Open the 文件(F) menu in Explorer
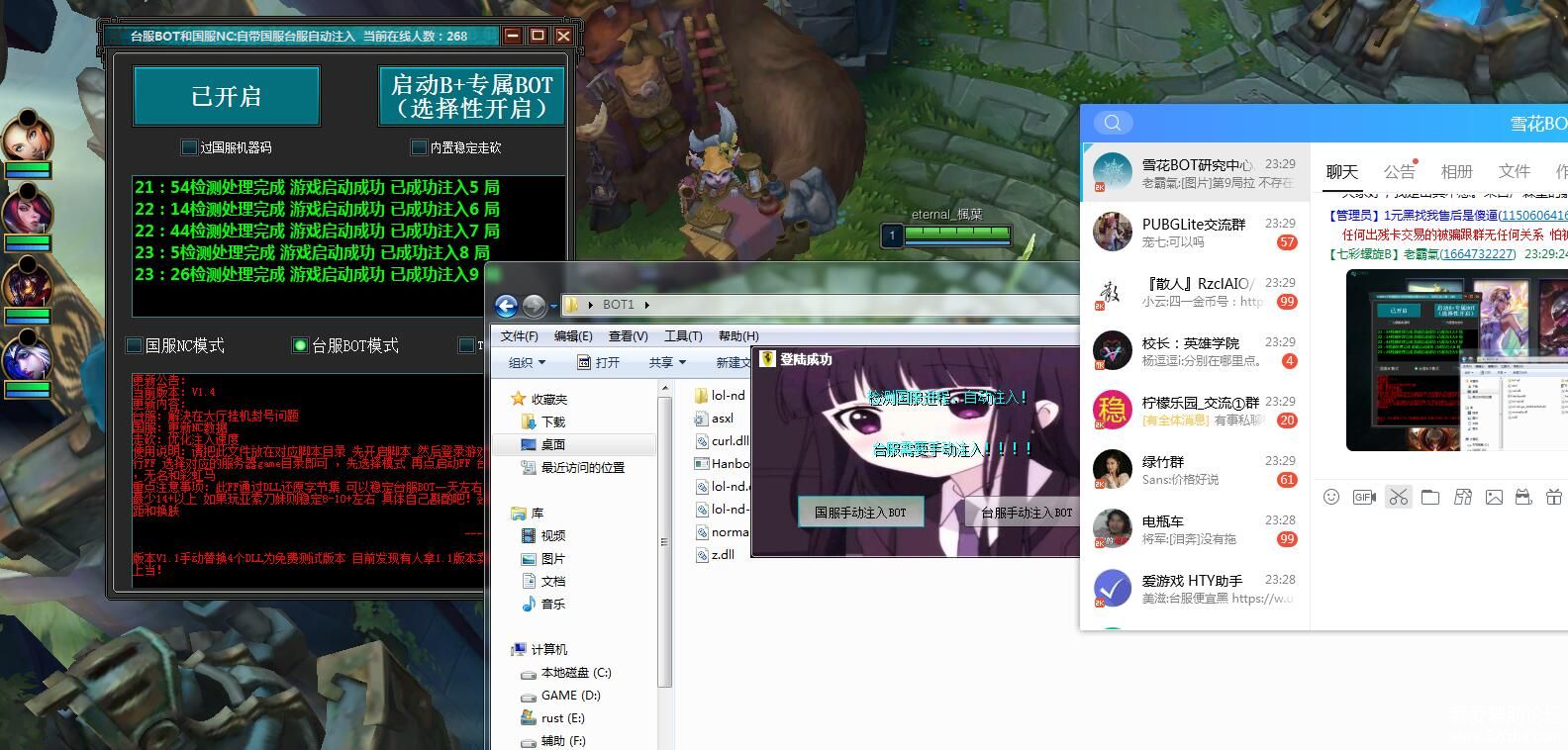 (519, 336)
